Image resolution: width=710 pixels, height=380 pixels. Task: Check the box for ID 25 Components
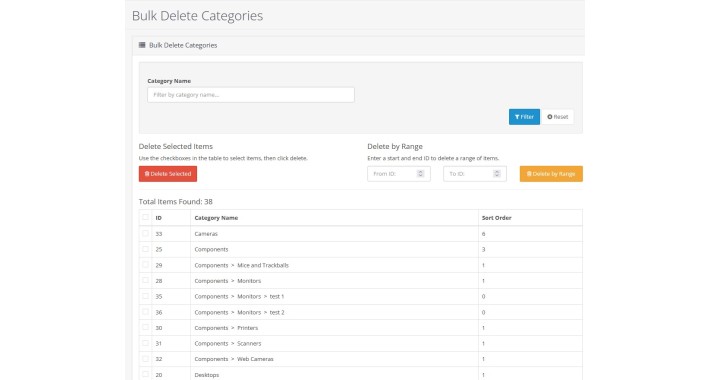click(145, 249)
